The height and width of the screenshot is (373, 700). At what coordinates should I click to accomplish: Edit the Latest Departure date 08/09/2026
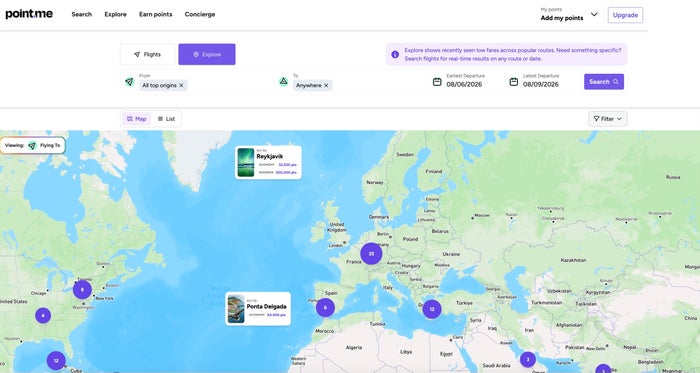(541, 84)
